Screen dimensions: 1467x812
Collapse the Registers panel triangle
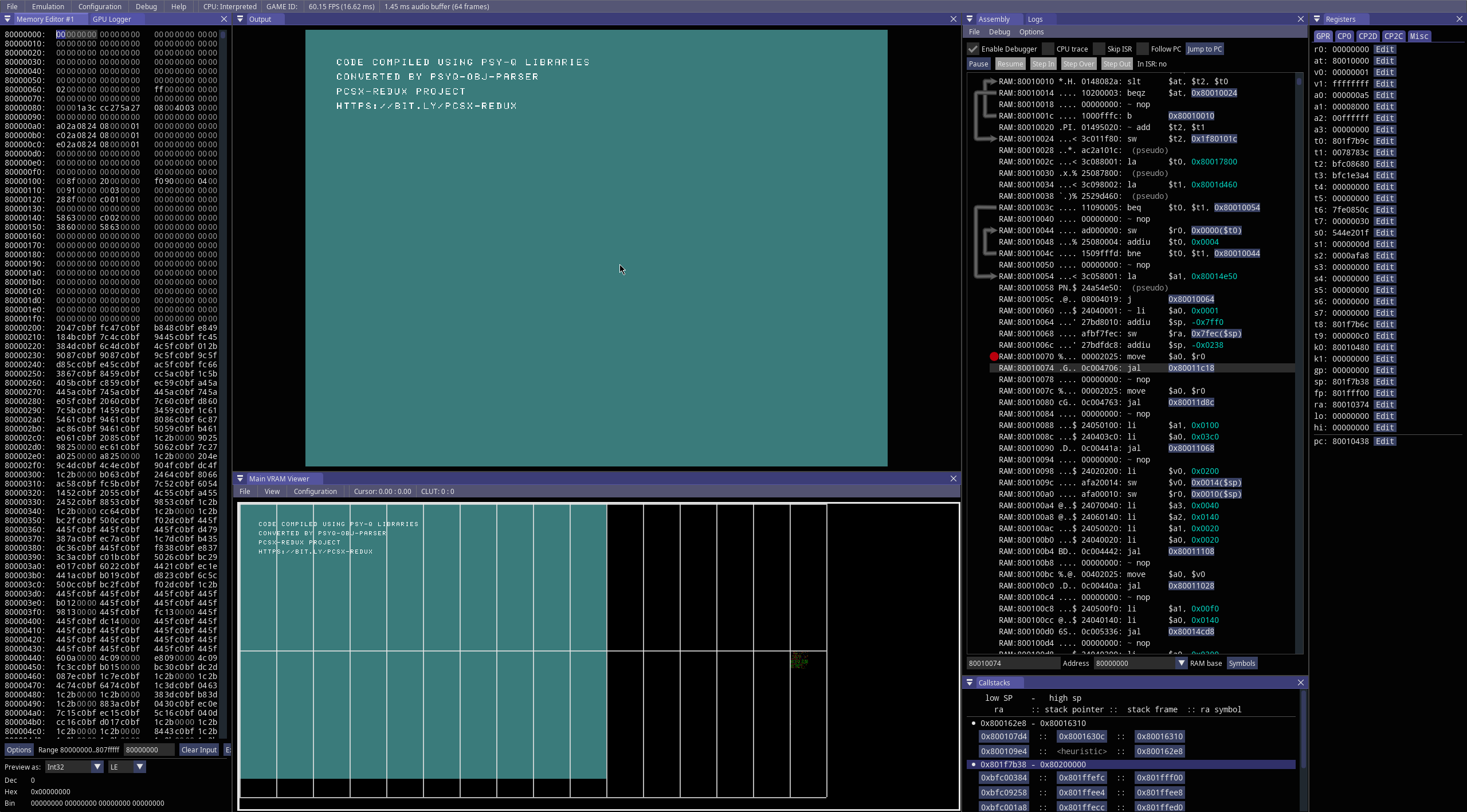(1317, 19)
